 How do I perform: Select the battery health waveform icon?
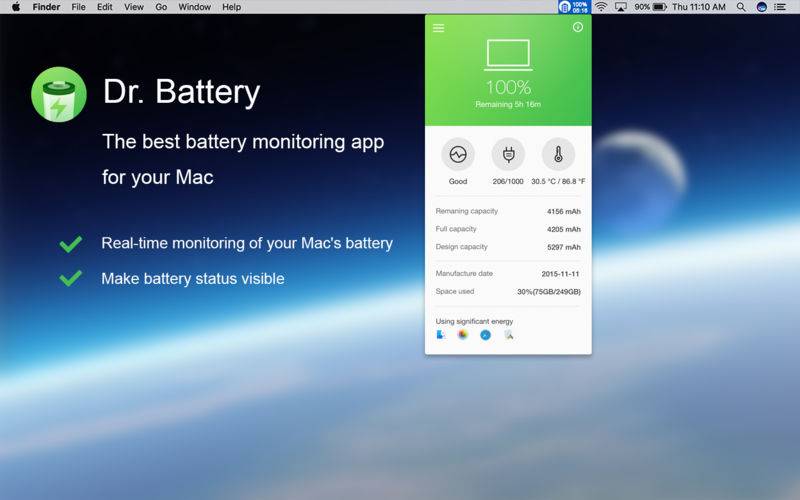click(x=458, y=154)
